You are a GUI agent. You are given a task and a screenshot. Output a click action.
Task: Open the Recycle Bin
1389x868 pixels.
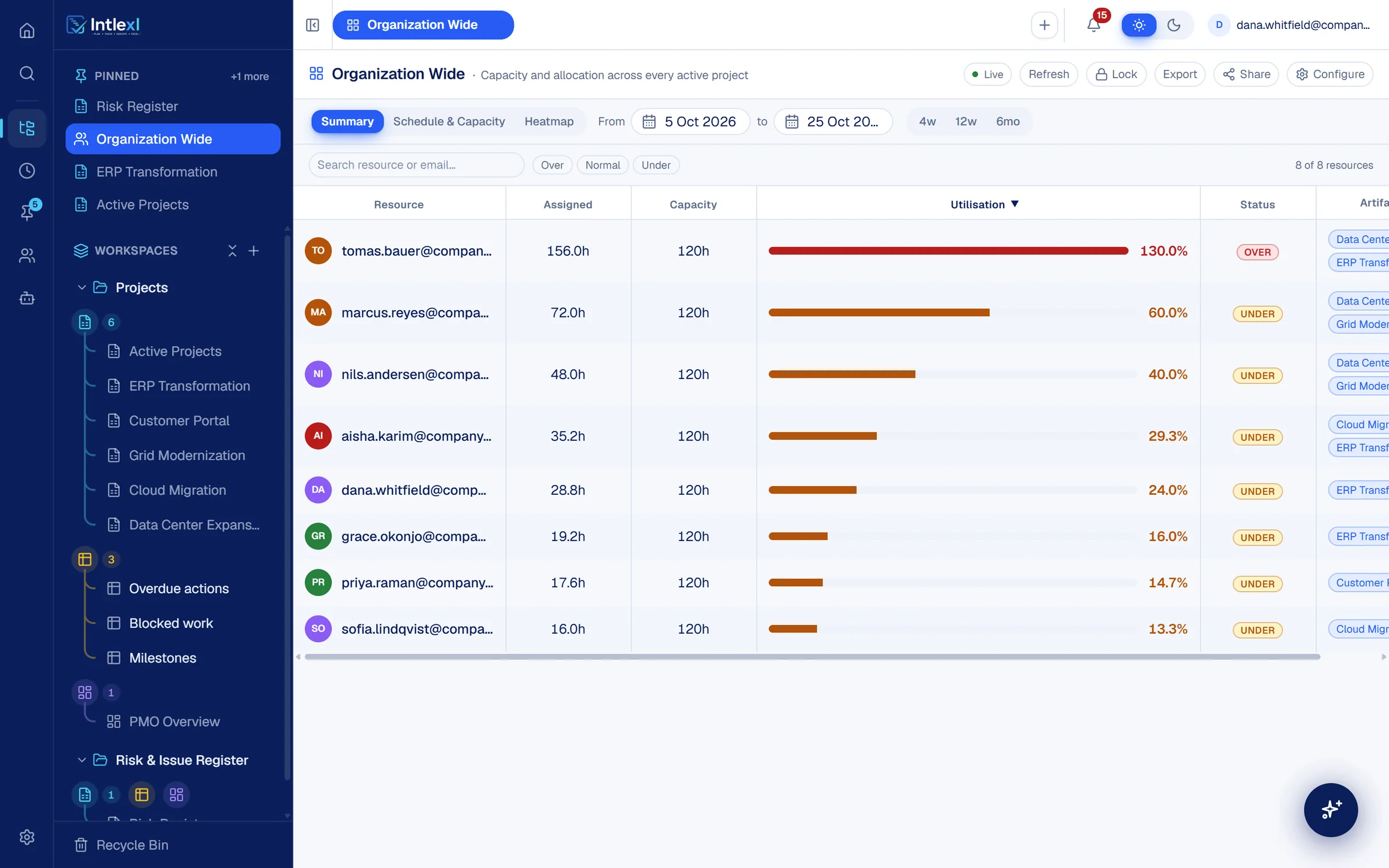pos(122,845)
